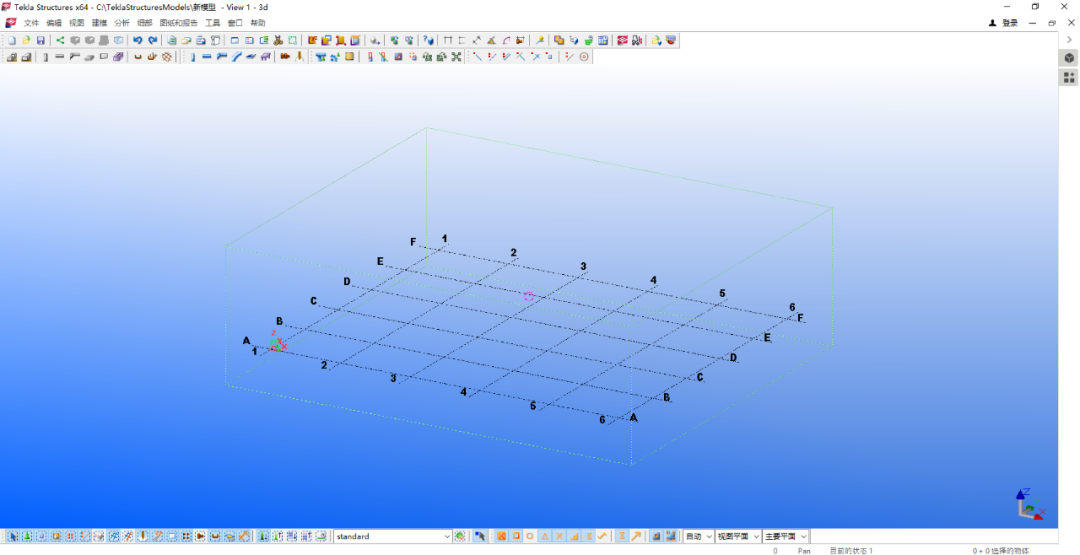
Task: Click the measure angle icon
Action: [491, 41]
